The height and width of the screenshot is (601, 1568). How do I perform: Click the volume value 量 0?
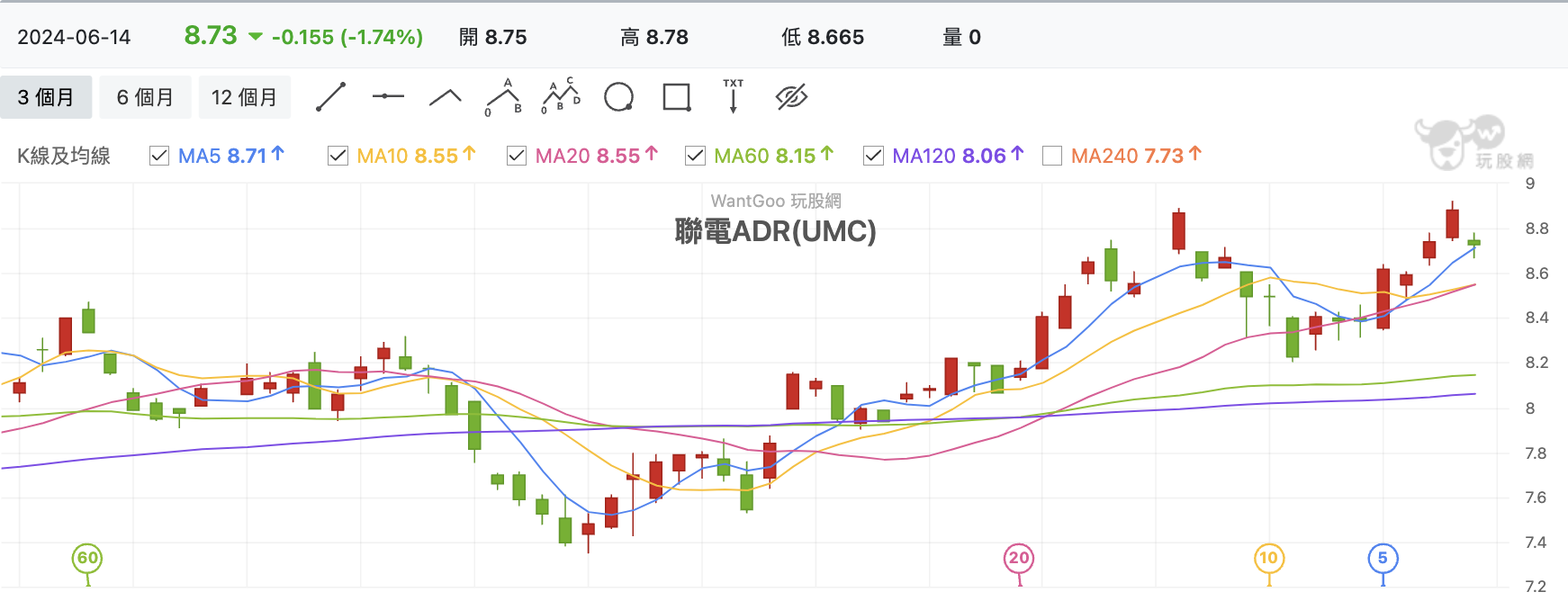point(961,37)
